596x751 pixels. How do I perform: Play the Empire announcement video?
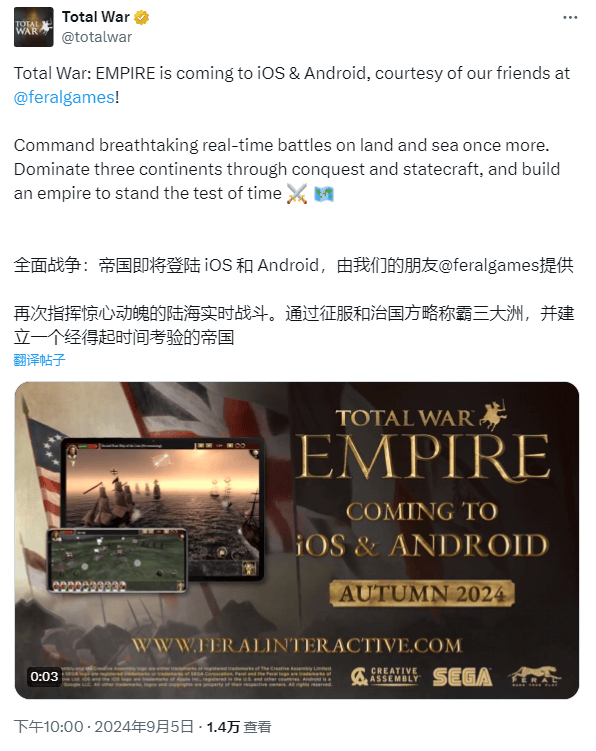point(297,540)
